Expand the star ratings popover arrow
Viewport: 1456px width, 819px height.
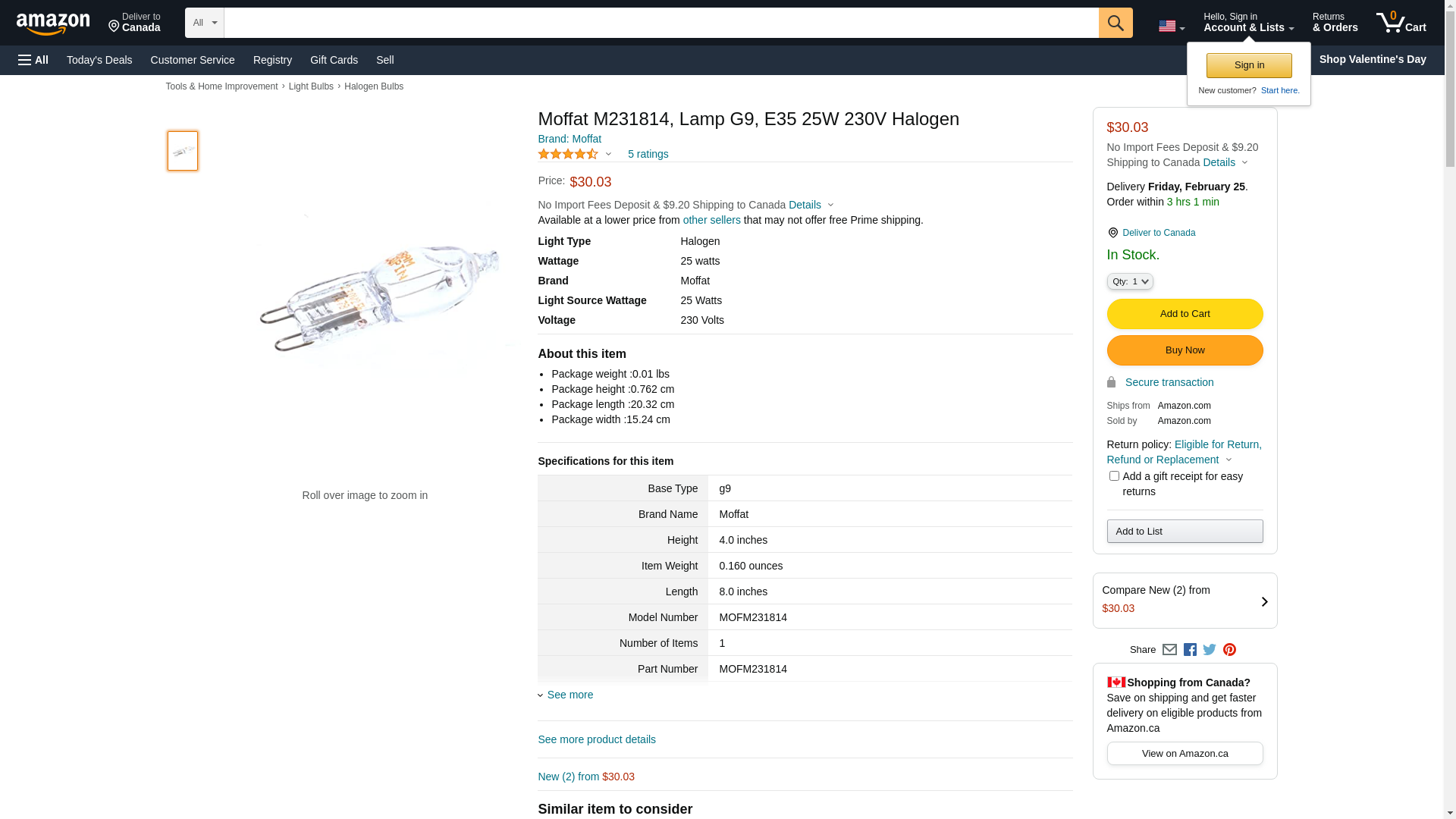608,155
